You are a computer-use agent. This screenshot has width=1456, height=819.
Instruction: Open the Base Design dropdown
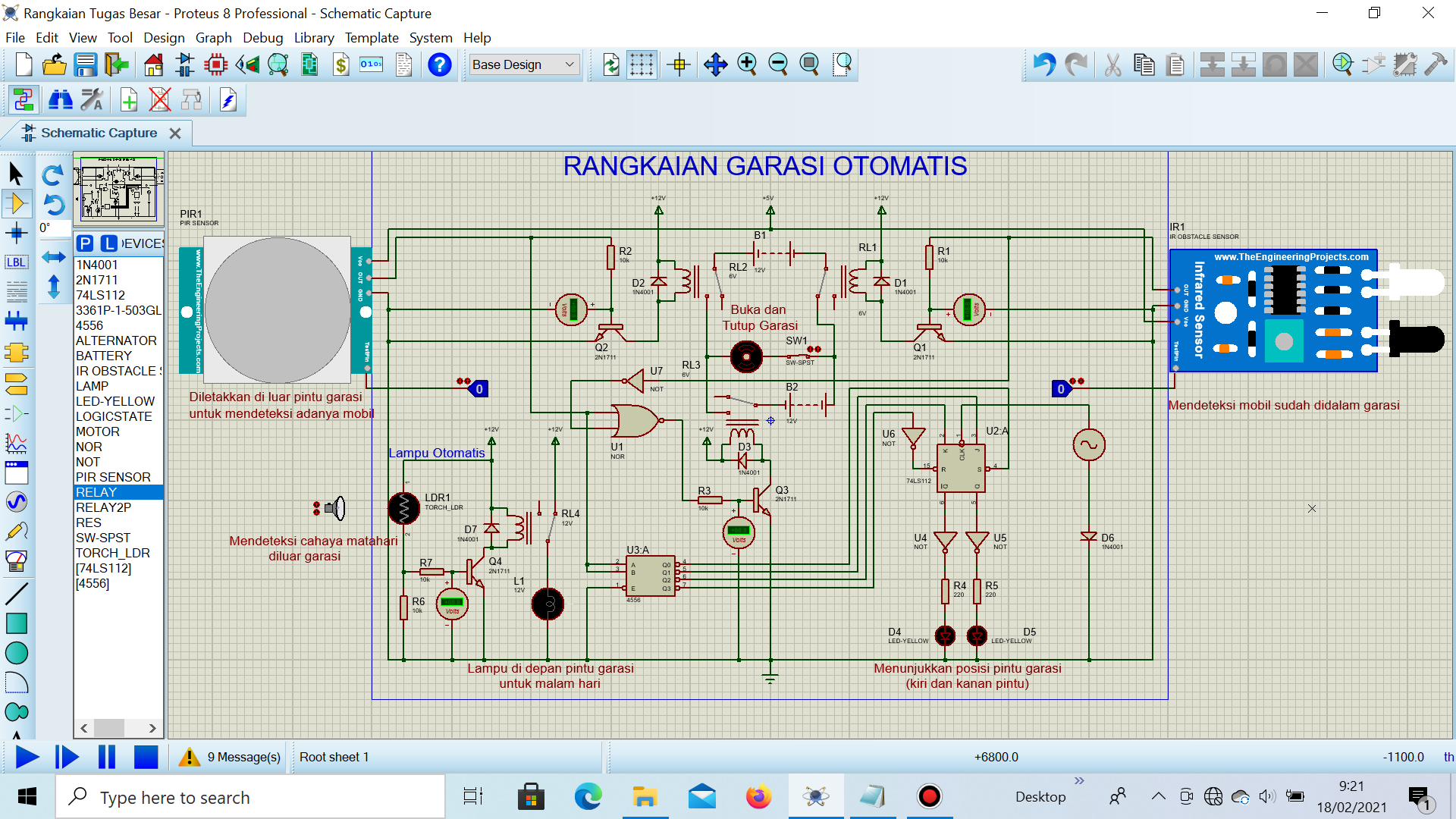tap(524, 64)
